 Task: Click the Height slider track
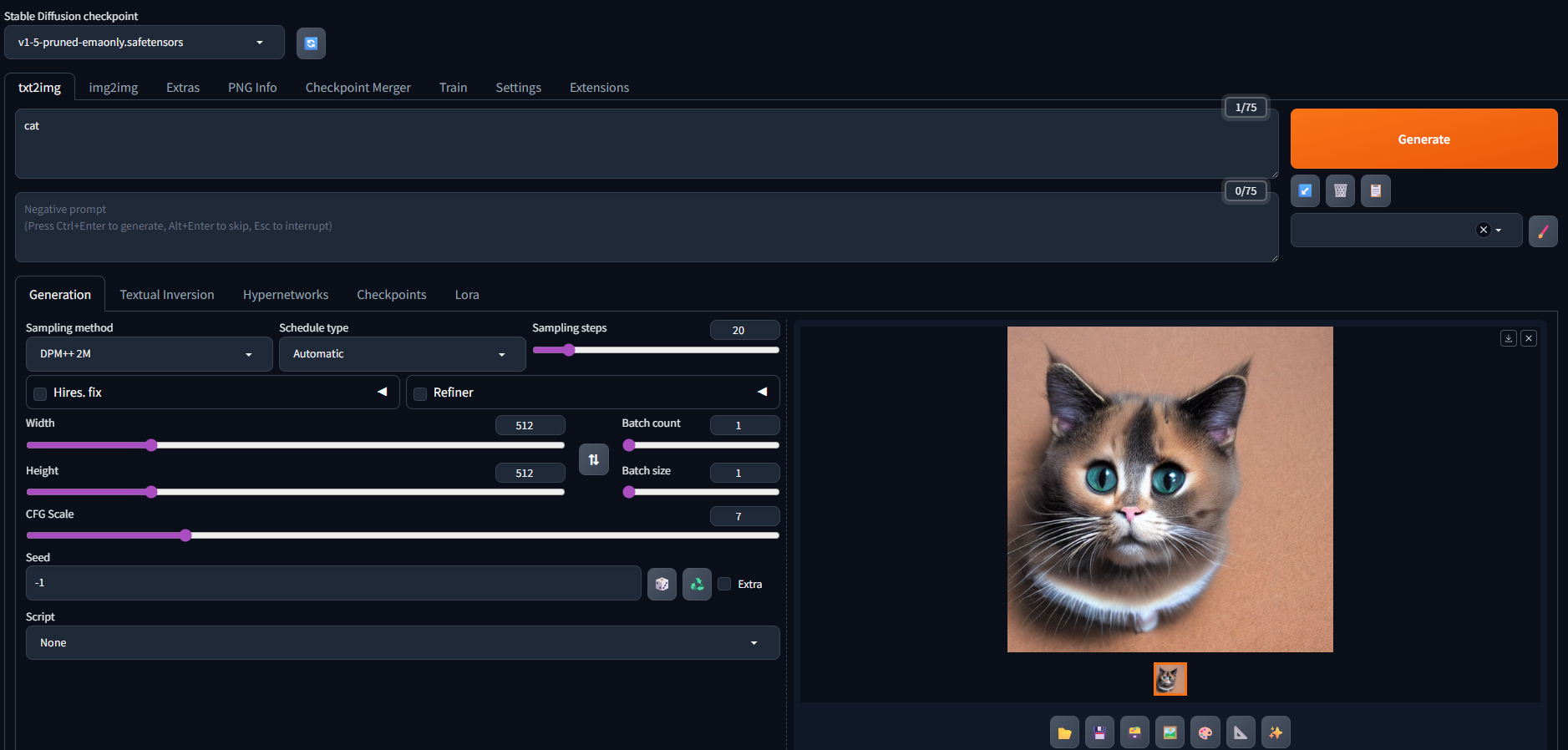296,492
